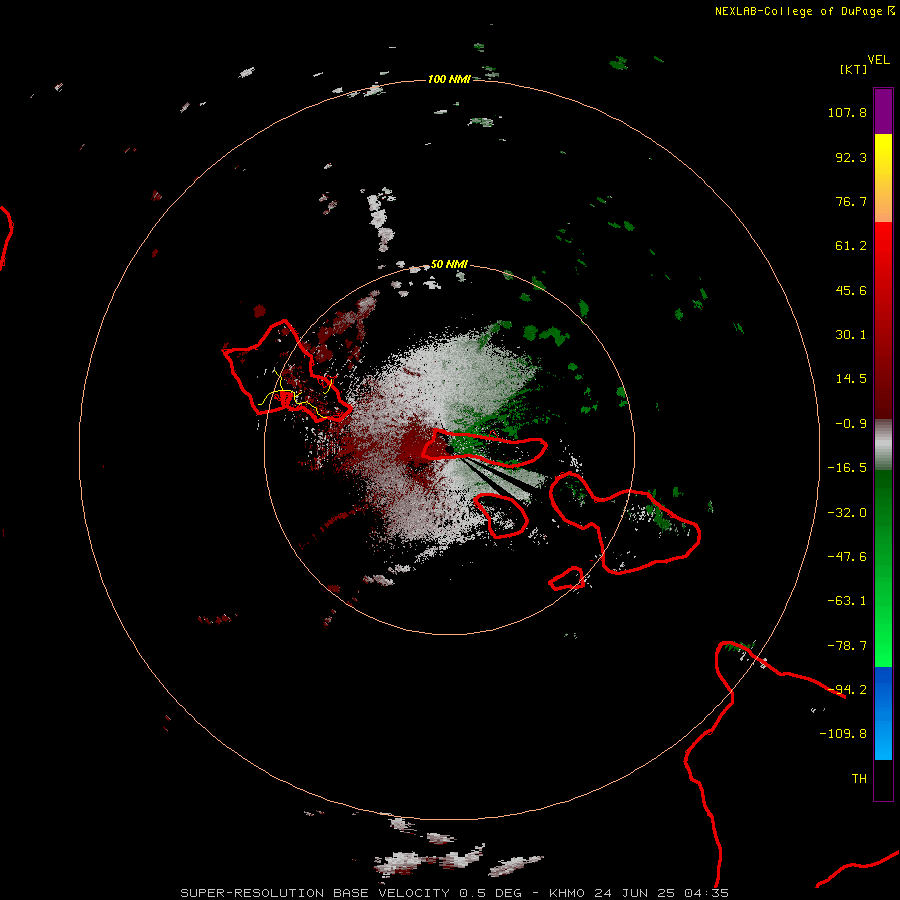Select the 76.7 scale value
The image size is (900, 900).
click(851, 201)
